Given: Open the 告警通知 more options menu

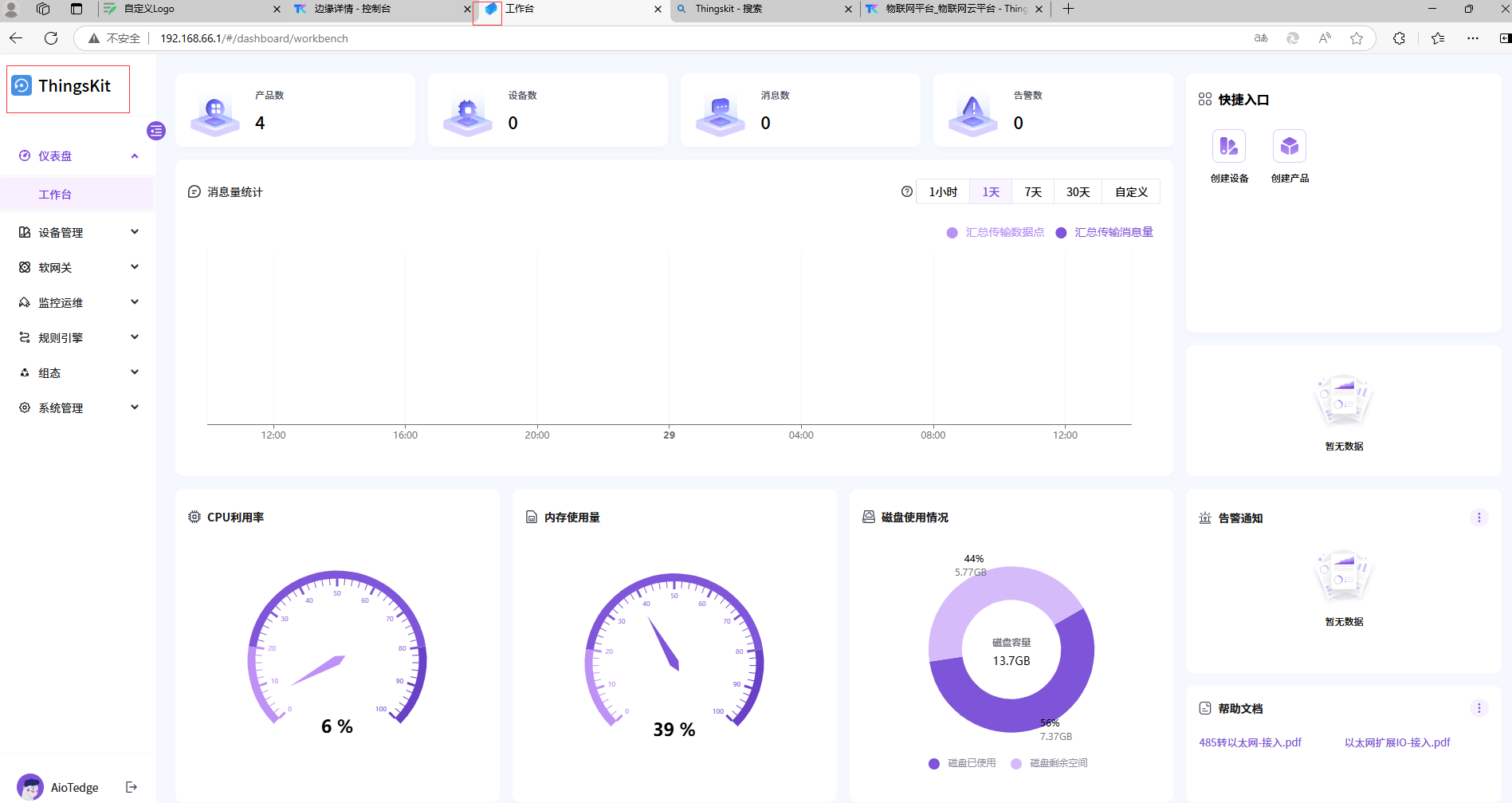Looking at the screenshot, I should [1479, 518].
